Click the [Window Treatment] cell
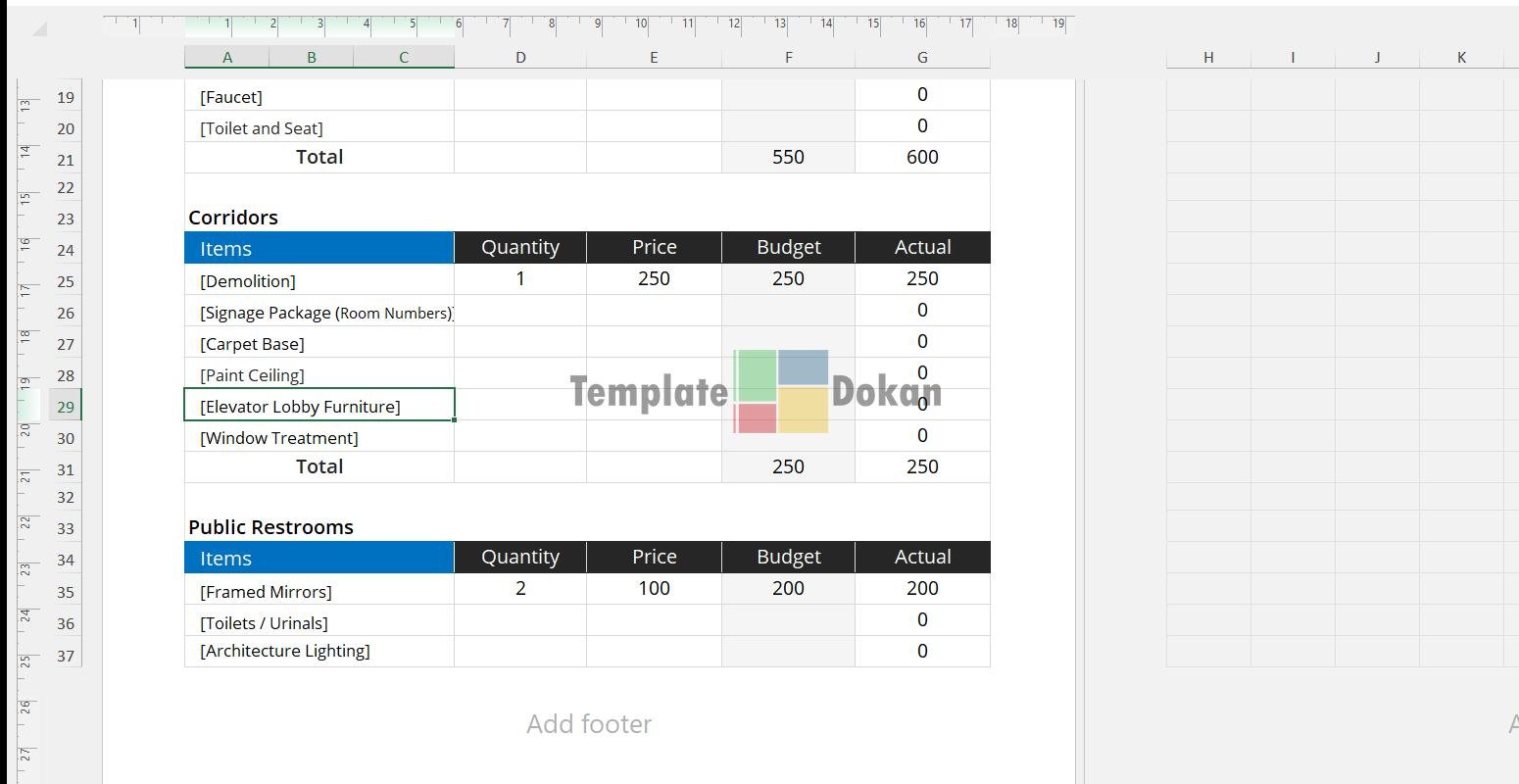Screen dimensions: 1519x784 coord(318,438)
